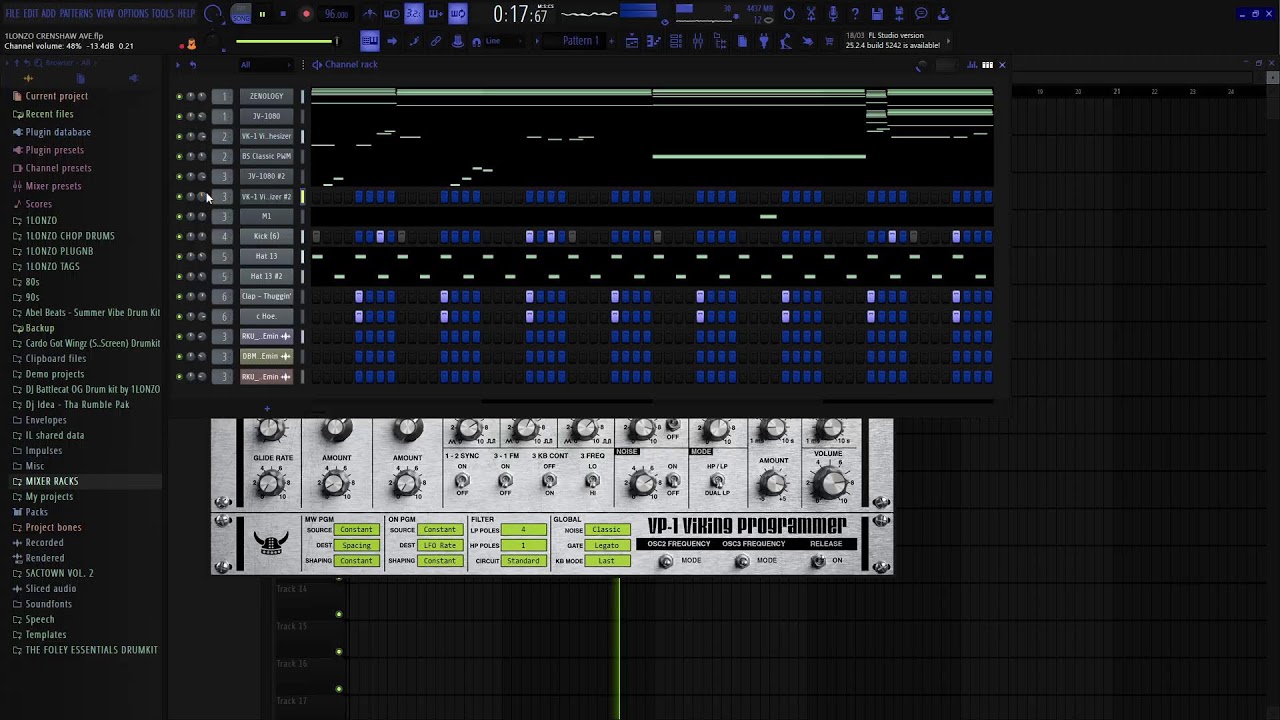The width and height of the screenshot is (1280, 720).
Task: Toggle the countdown 3-2-1 icon
Action: [414, 14]
